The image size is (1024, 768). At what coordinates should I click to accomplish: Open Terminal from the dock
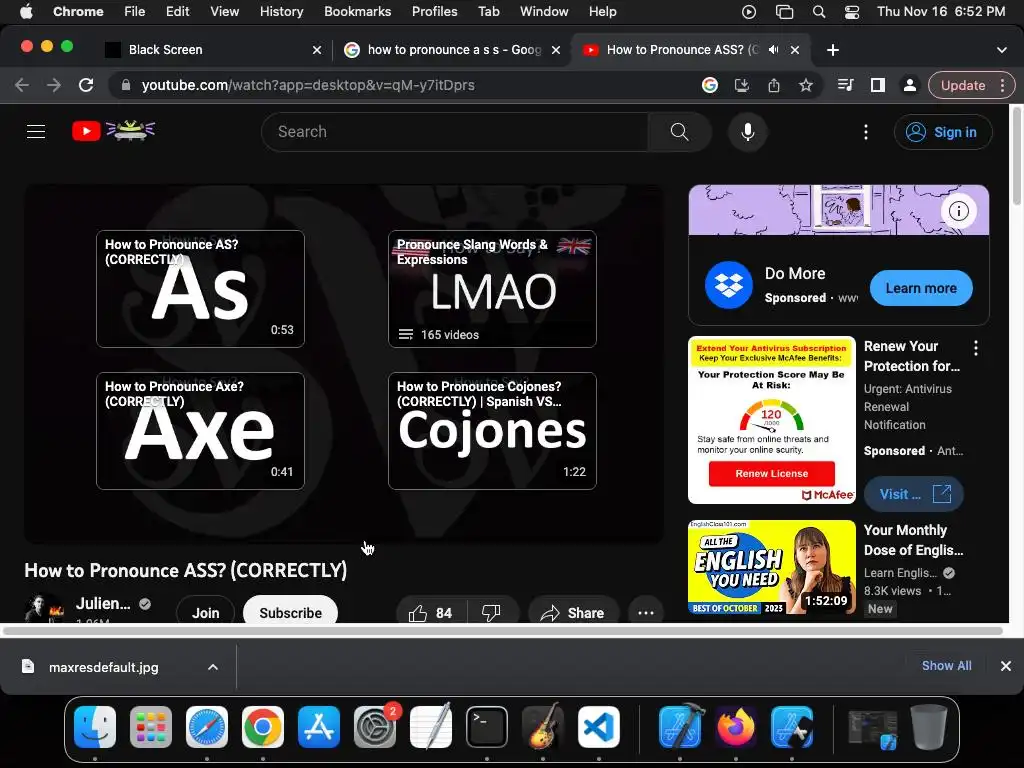click(487, 727)
